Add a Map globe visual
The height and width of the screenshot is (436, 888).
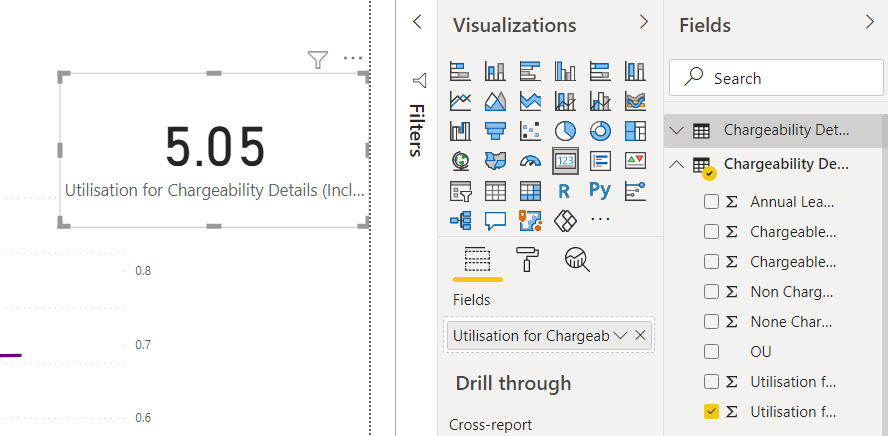[460, 161]
